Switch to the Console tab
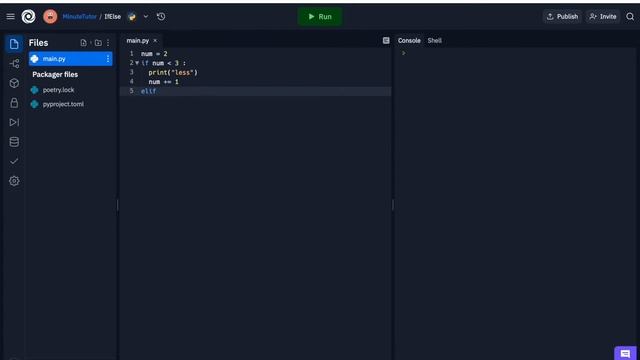 point(409,40)
